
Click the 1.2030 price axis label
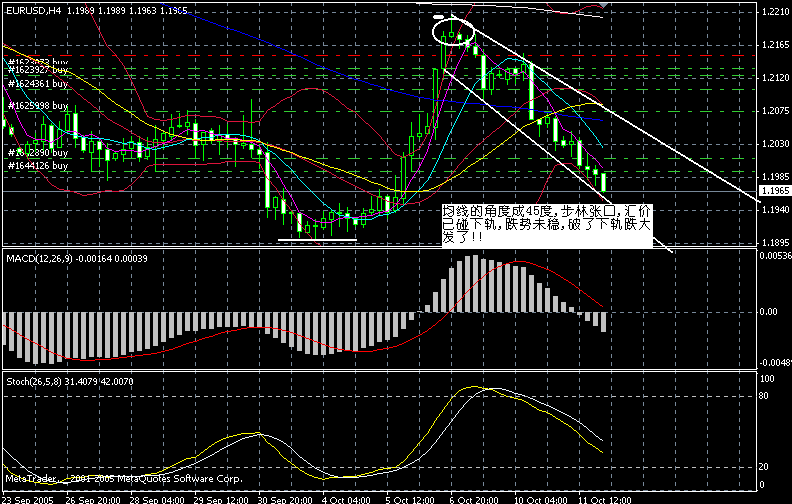click(x=775, y=144)
